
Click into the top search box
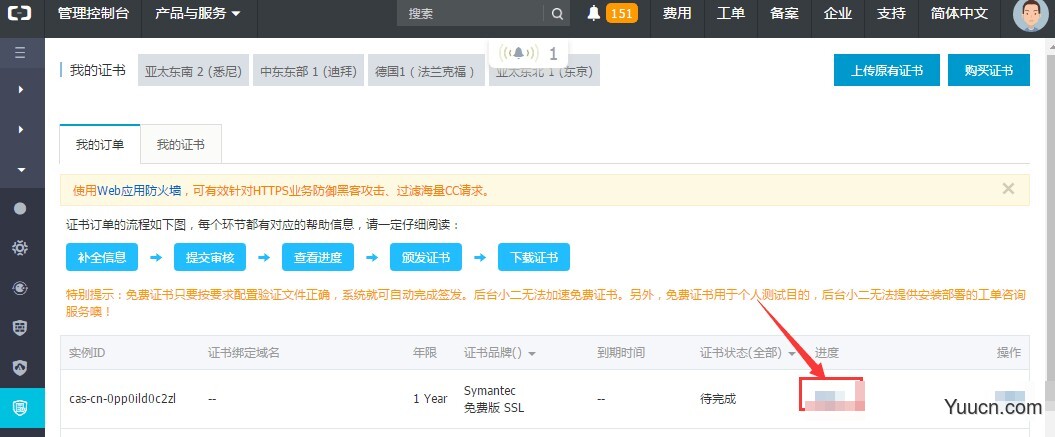click(471, 13)
